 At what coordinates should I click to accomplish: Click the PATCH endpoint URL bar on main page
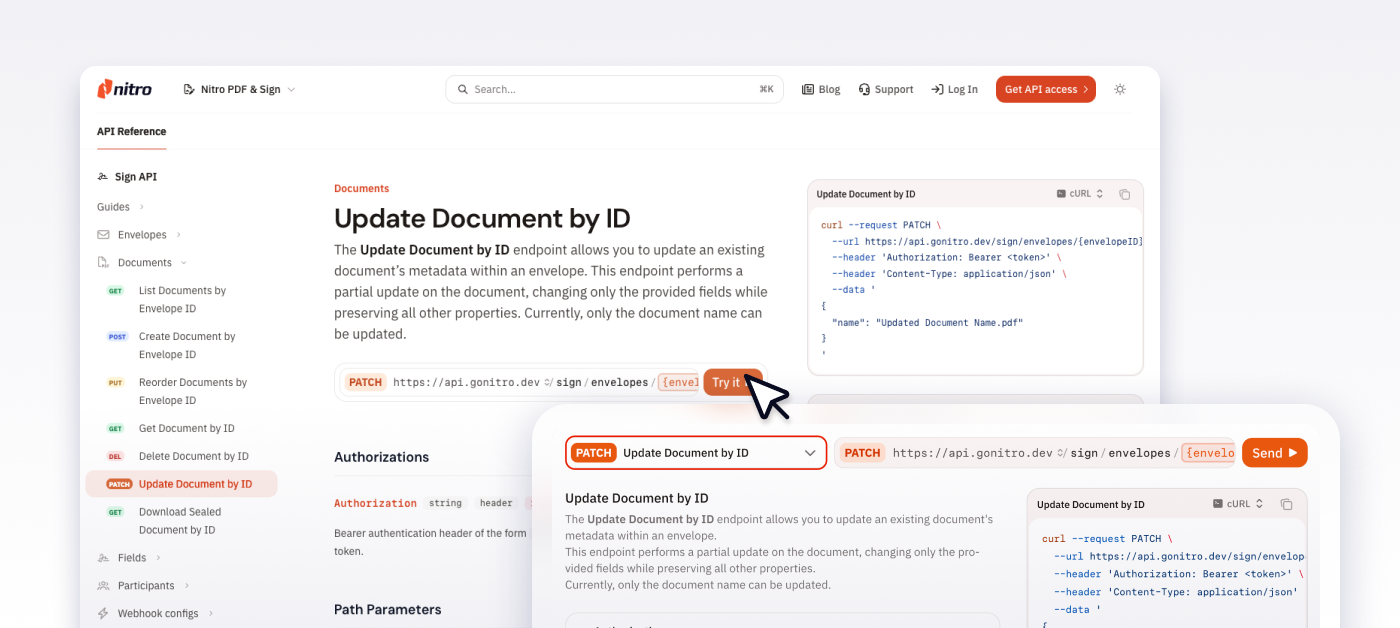pyautogui.click(x=520, y=382)
